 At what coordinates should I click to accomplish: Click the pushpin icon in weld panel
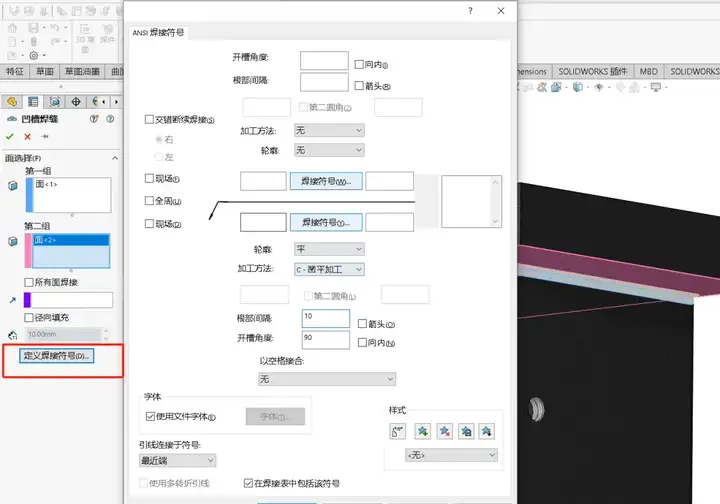pos(44,137)
